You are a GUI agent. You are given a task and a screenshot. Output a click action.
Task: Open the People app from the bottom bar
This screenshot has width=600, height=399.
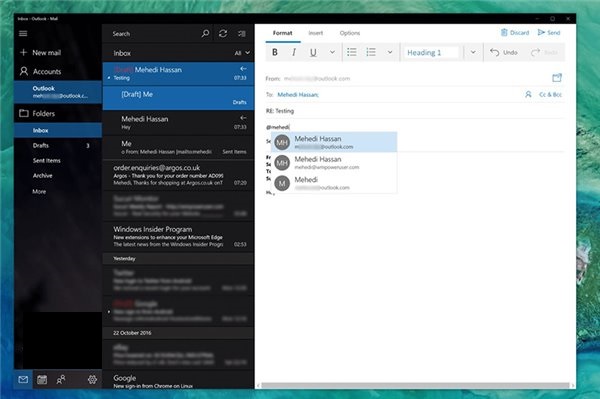(61, 379)
